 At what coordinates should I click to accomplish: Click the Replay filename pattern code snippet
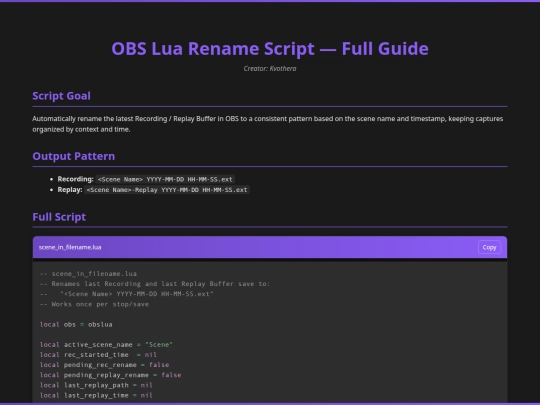click(167, 190)
